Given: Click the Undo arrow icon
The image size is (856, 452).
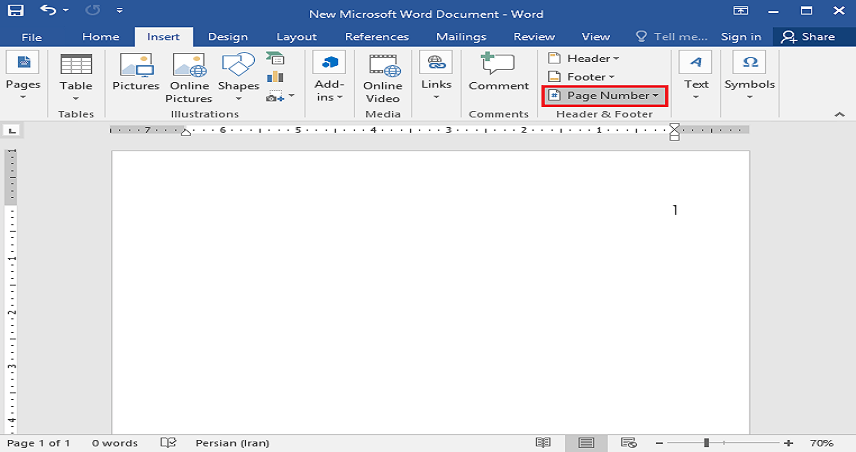Looking at the screenshot, I should (x=49, y=10).
